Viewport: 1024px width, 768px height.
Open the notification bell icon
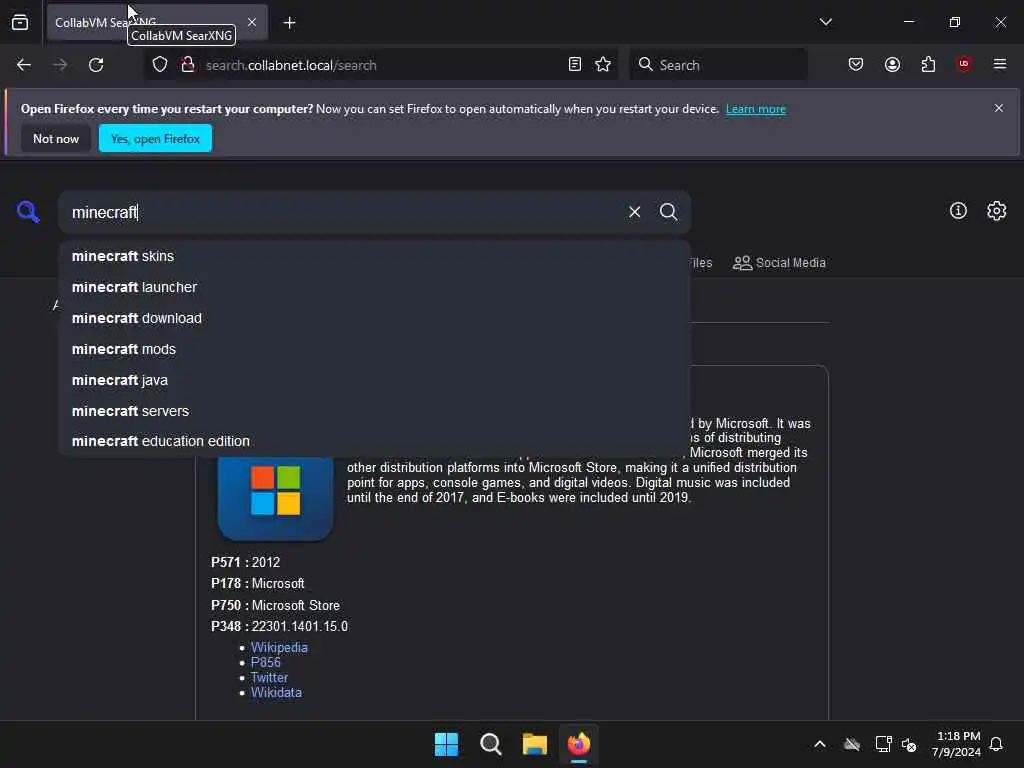coord(996,744)
